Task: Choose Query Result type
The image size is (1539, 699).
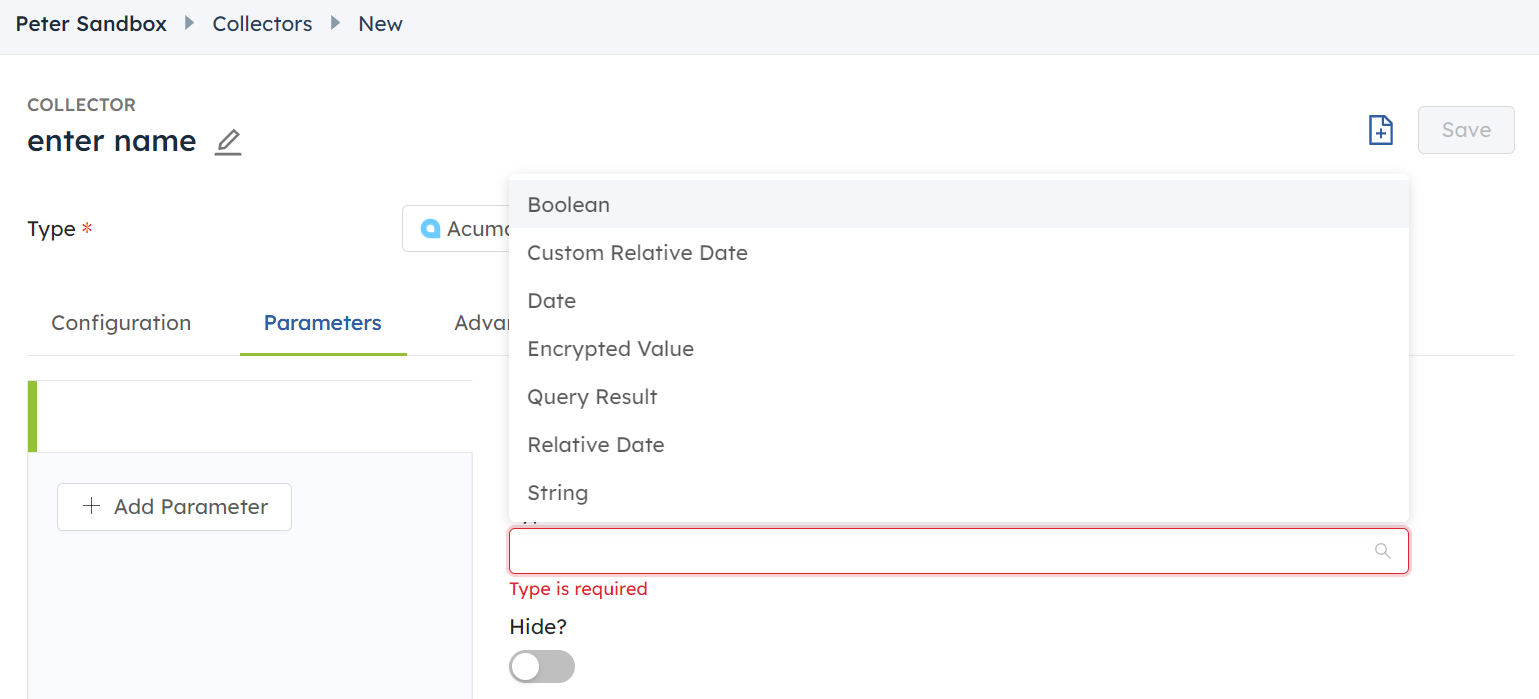Action: click(x=959, y=397)
